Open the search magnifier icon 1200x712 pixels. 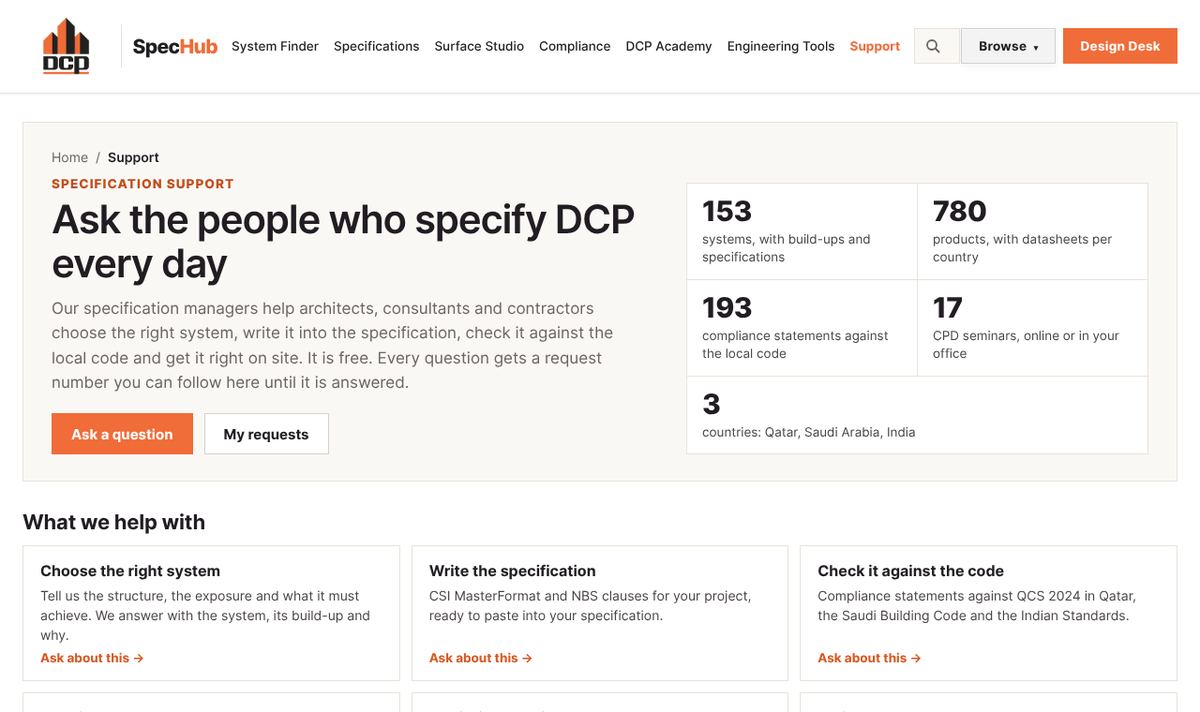click(933, 46)
